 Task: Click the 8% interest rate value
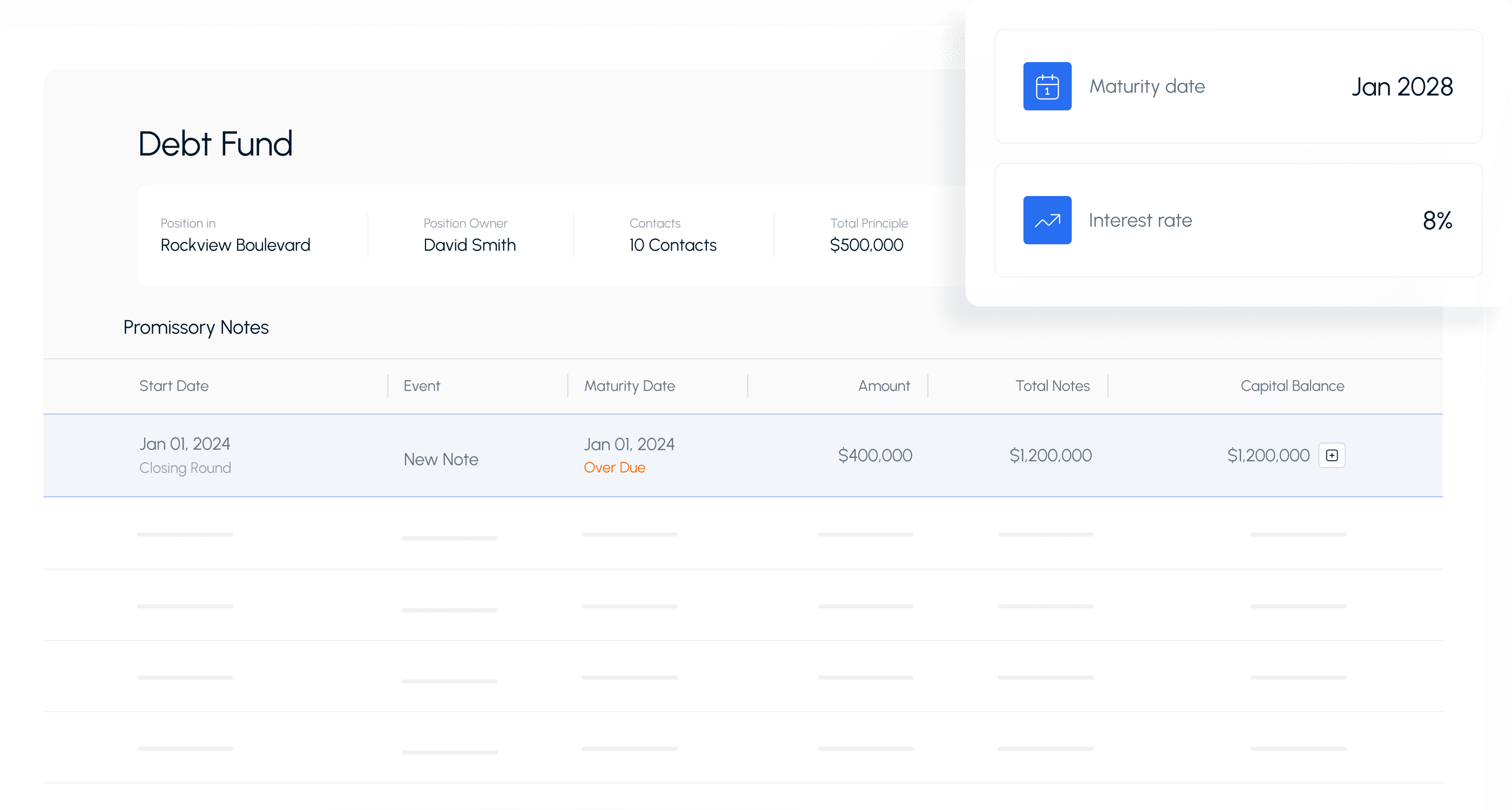pyautogui.click(x=1437, y=221)
